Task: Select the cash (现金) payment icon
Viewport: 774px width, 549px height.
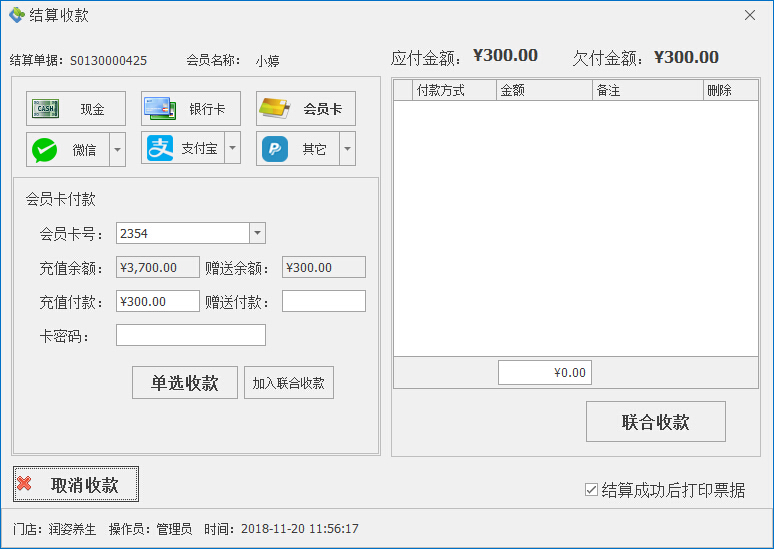Action: 43,109
